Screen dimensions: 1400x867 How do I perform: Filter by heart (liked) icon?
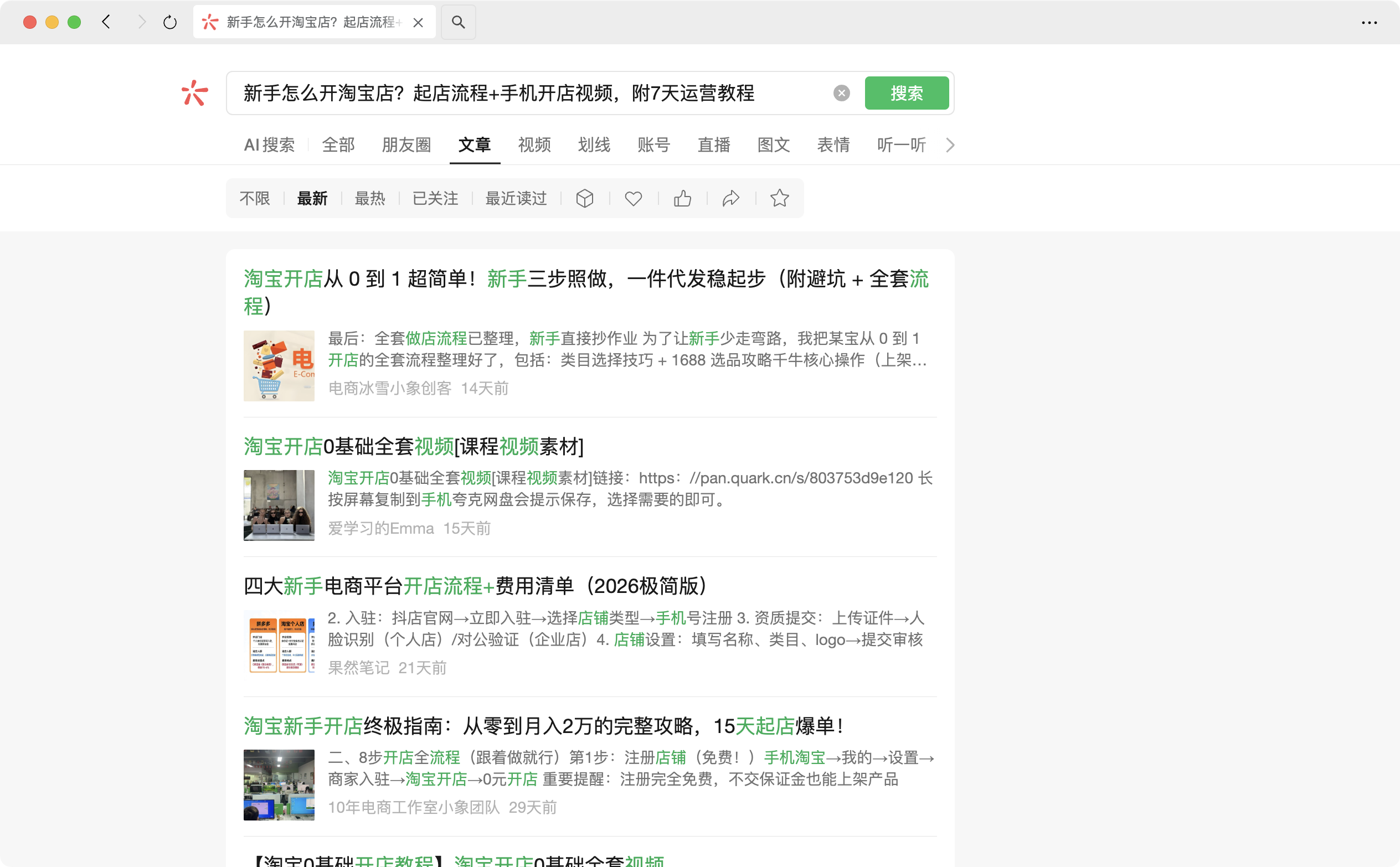point(633,198)
